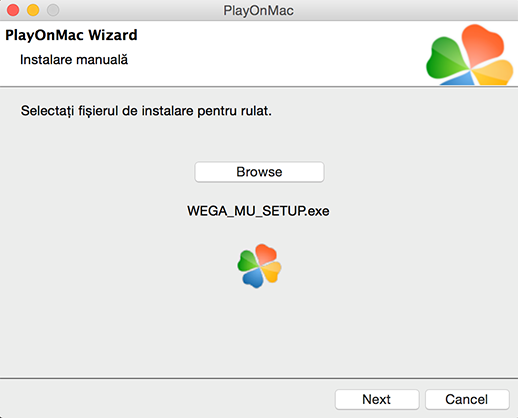The width and height of the screenshot is (518, 418).
Task: Click the yellow petal of small clover
Action: [272, 272]
